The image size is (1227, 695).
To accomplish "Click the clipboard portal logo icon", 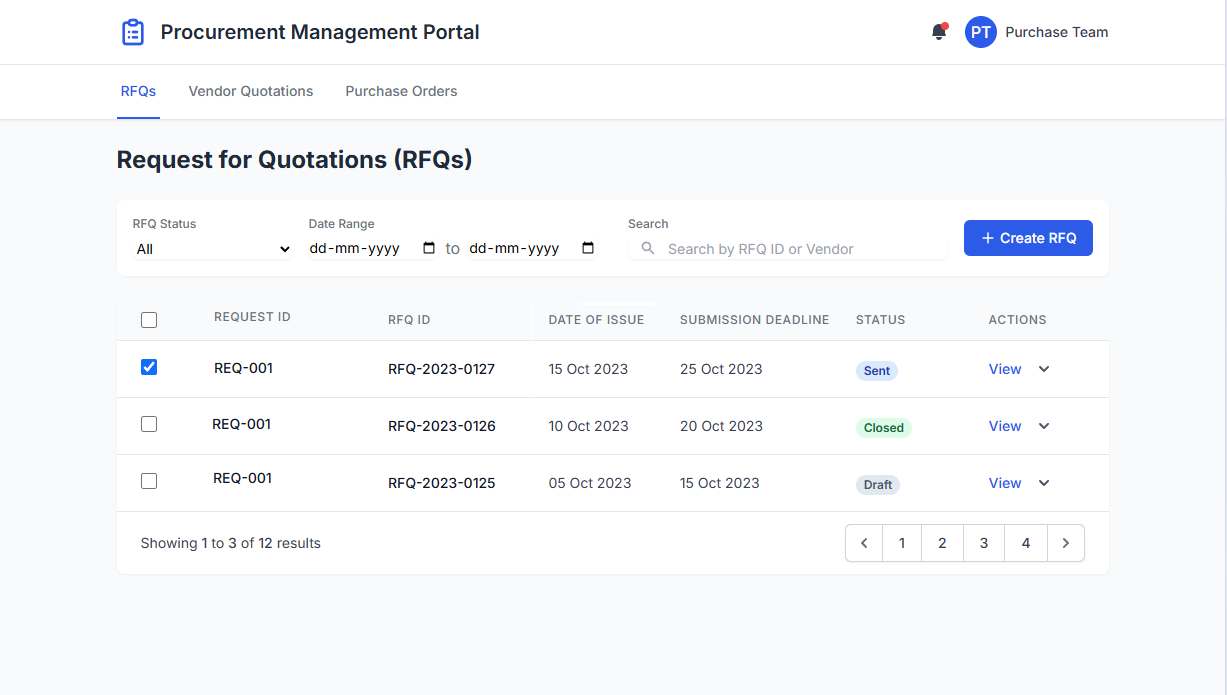I will 133,32.
